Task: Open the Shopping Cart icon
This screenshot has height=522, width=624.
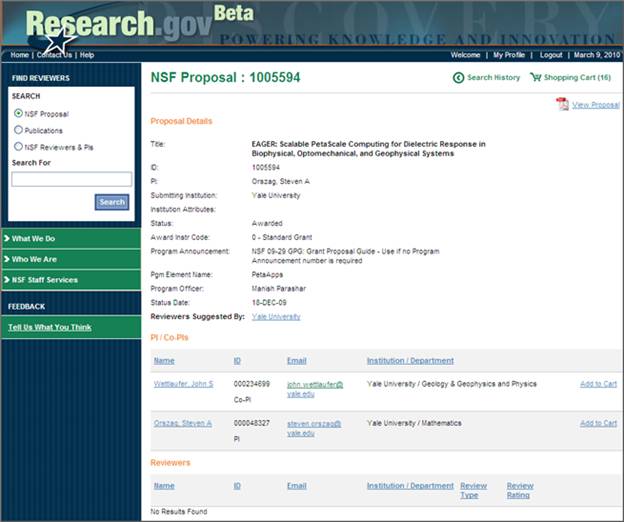Action: point(536,78)
